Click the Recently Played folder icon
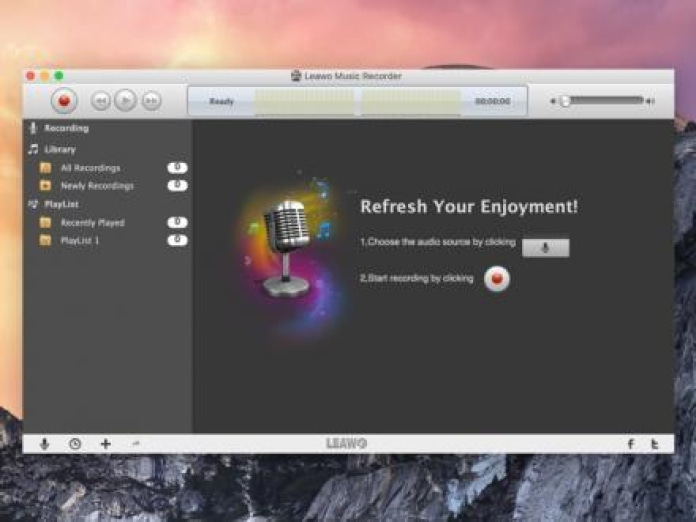Screen dimensions: 696x522 coord(45,222)
